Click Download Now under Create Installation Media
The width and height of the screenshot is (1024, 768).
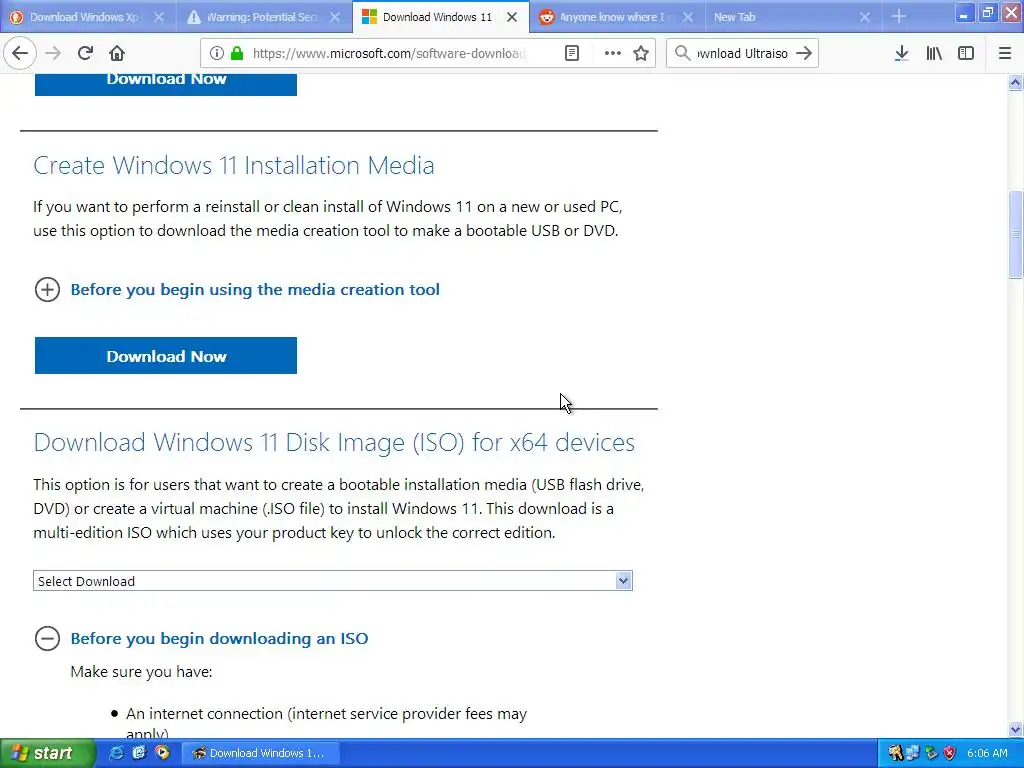(166, 356)
